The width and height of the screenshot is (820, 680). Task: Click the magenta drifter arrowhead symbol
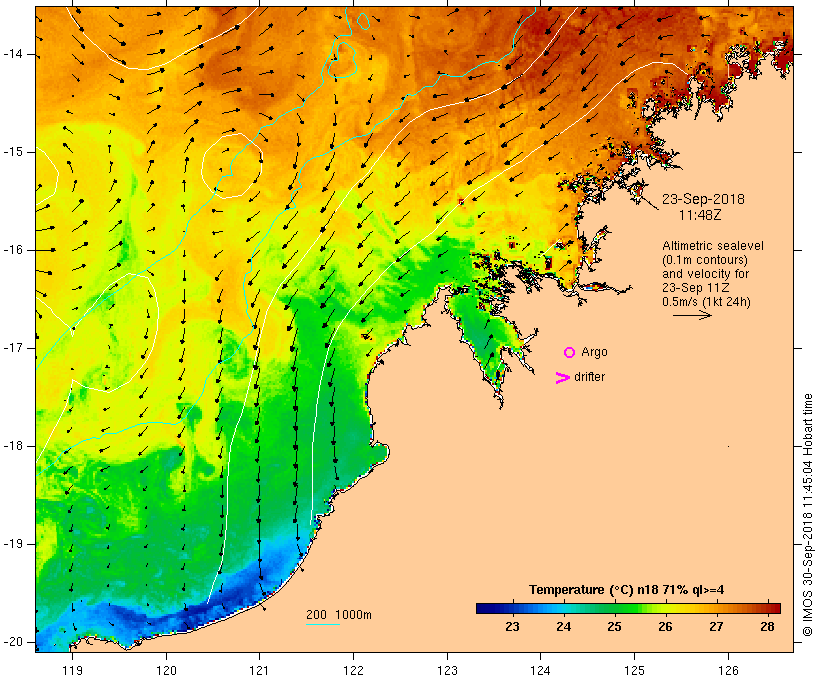point(563,378)
